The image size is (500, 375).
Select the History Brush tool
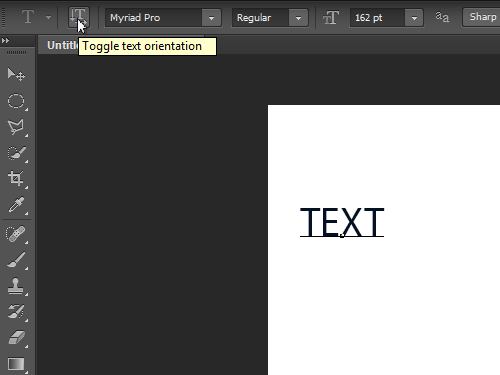16,312
